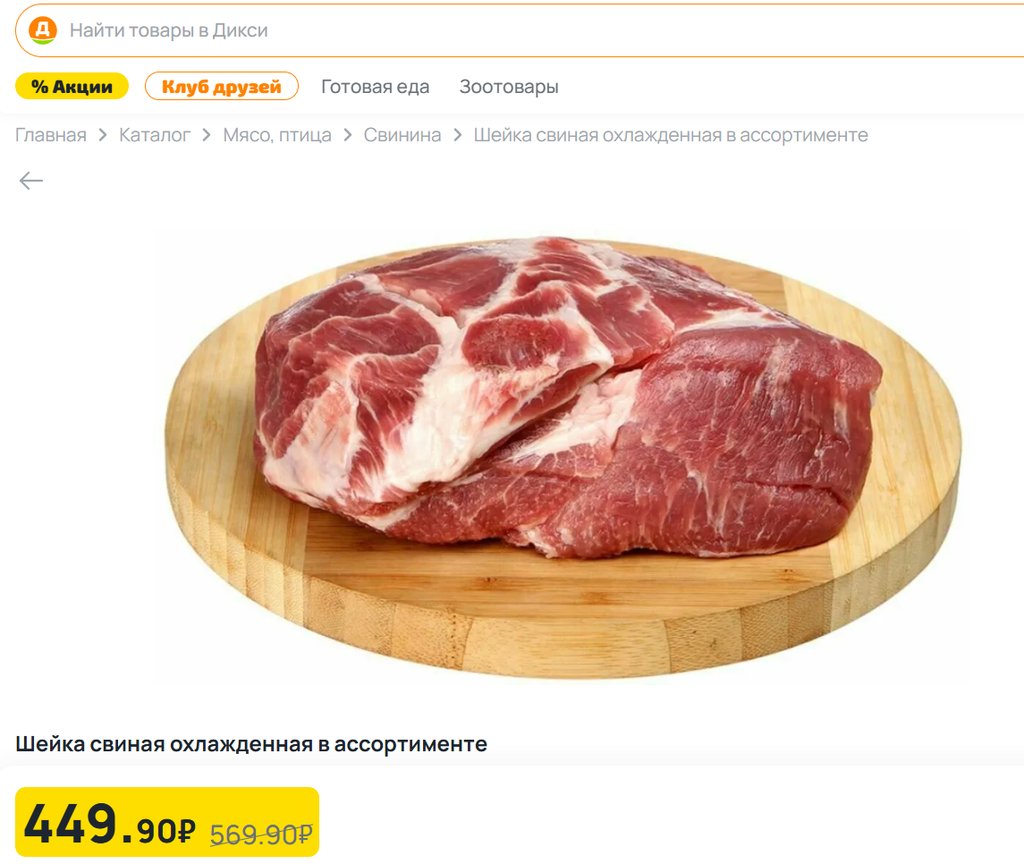Click chevron after Главная breadcrumb
The image size is (1024, 864).
103,135
